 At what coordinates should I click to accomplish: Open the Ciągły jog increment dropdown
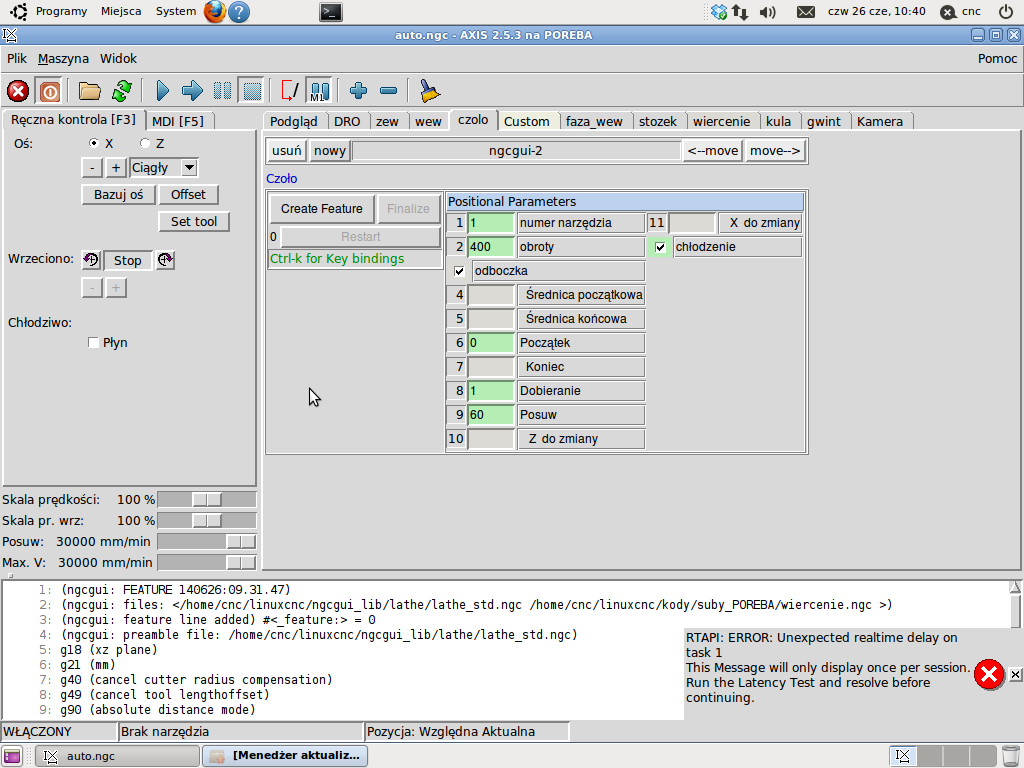click(189, 168)
